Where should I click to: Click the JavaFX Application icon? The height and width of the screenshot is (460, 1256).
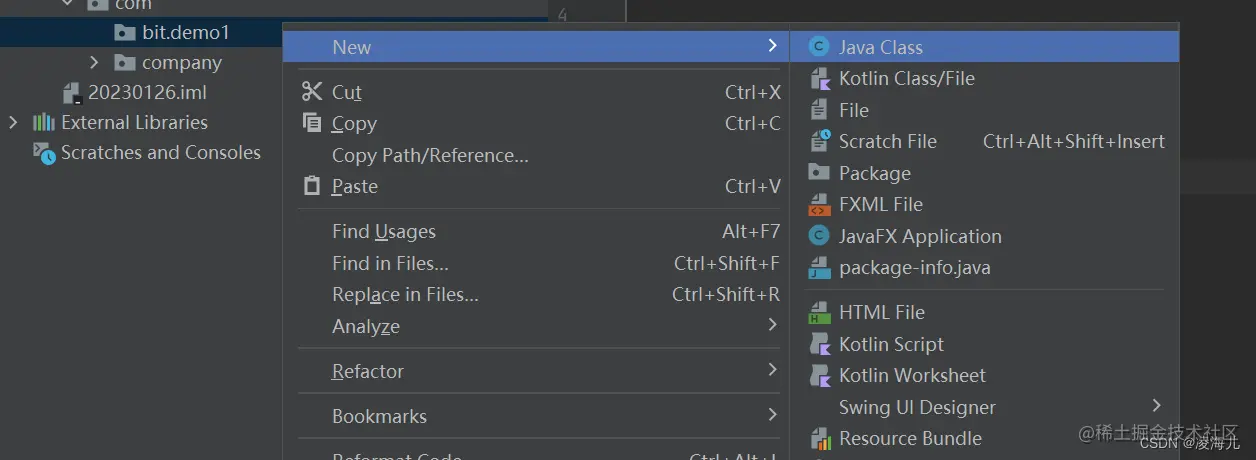coord(819,236)
